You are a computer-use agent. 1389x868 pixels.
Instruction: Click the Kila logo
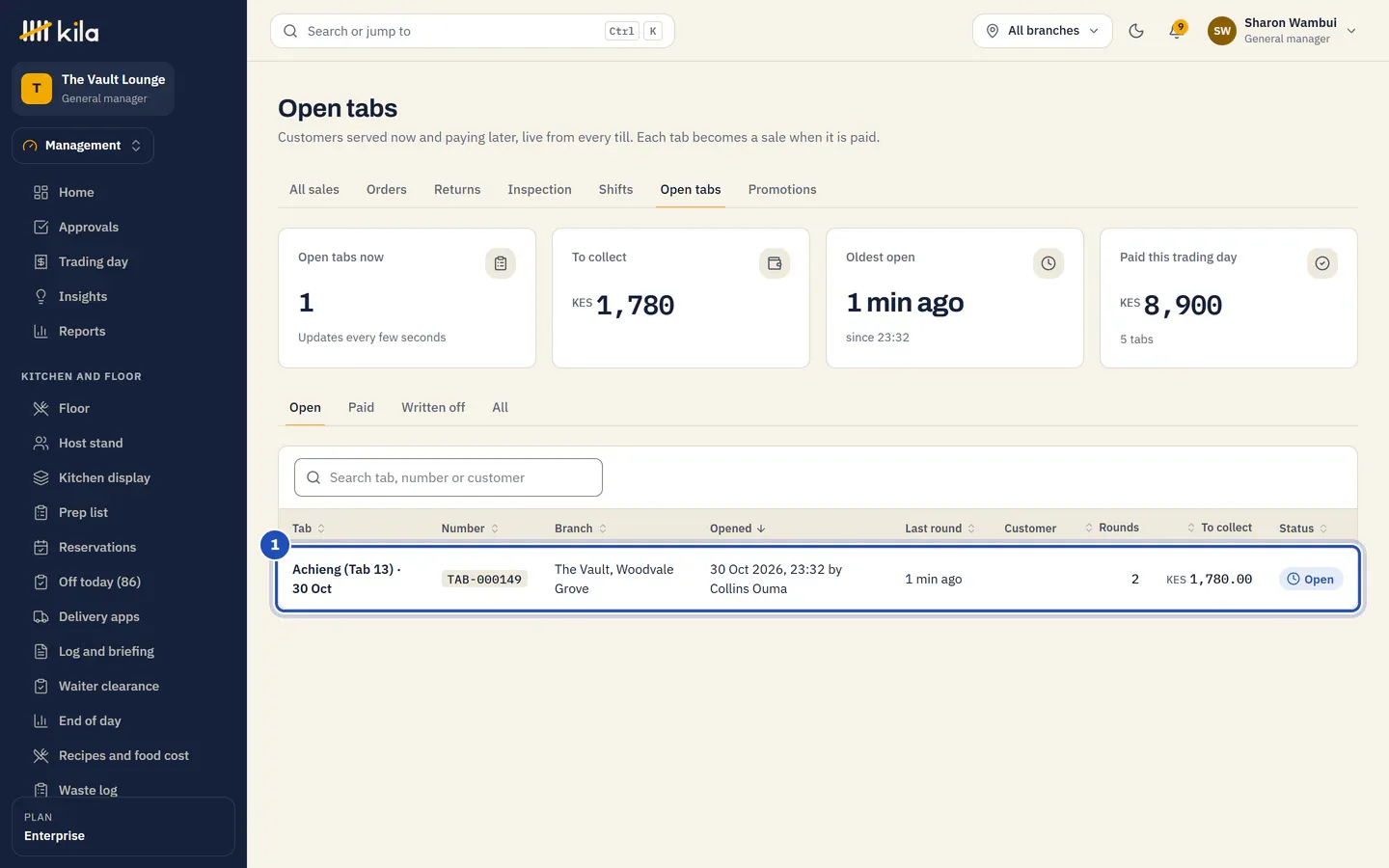(x=59, y=31)
